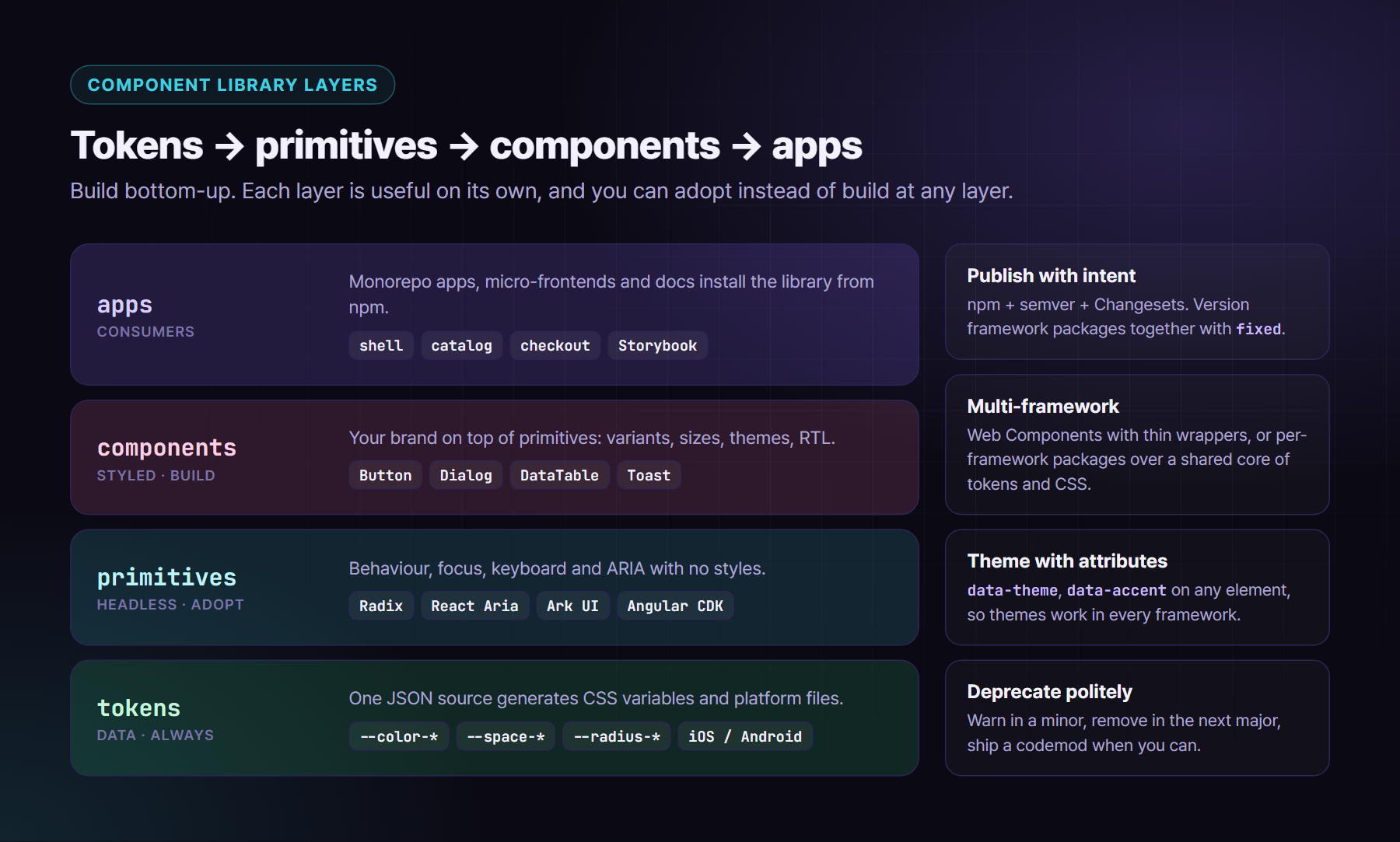Click the CONSUMERS label

[145, 332]
